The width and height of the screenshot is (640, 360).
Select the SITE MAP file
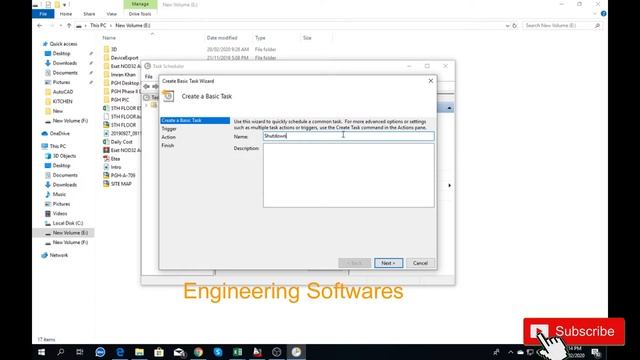tap(121, 184)
